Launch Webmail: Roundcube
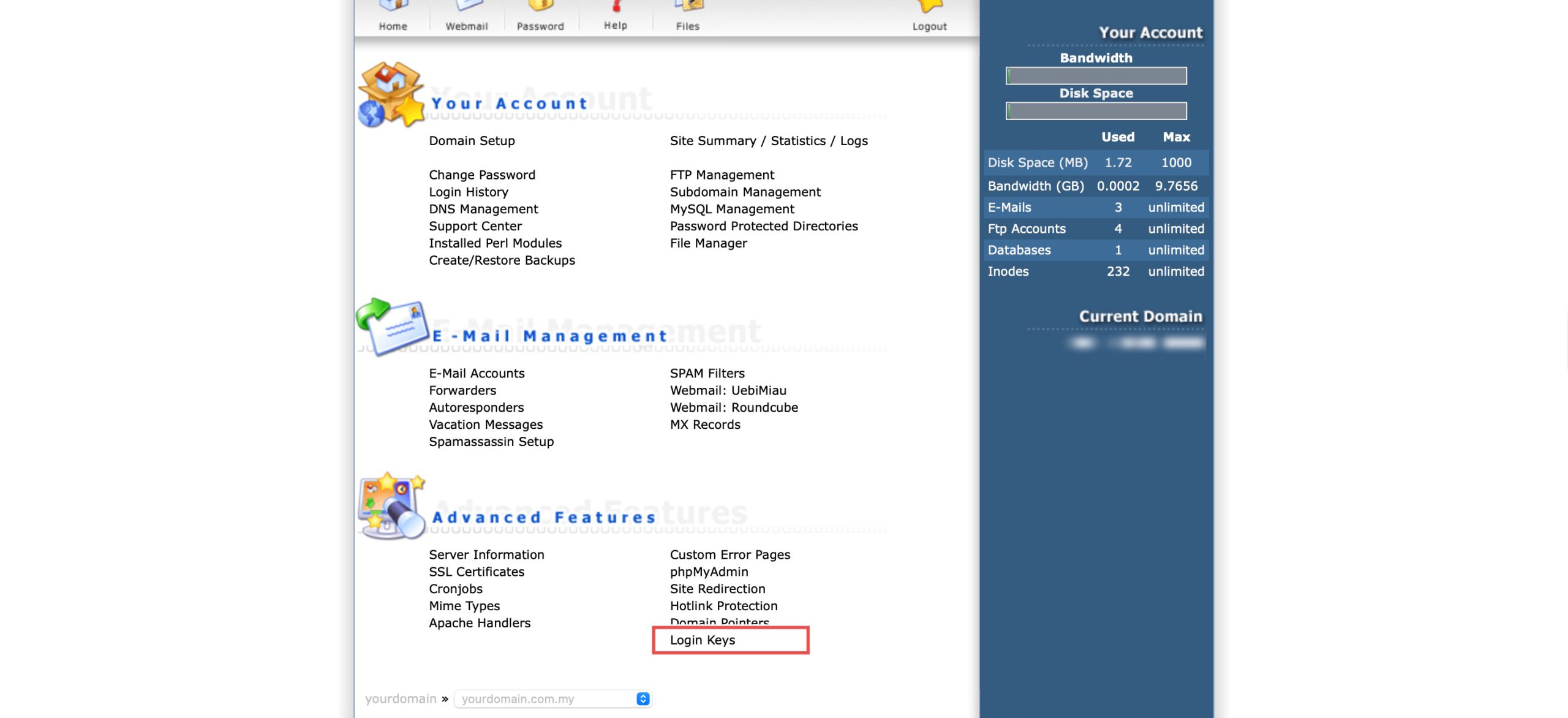 pos(734,407)
